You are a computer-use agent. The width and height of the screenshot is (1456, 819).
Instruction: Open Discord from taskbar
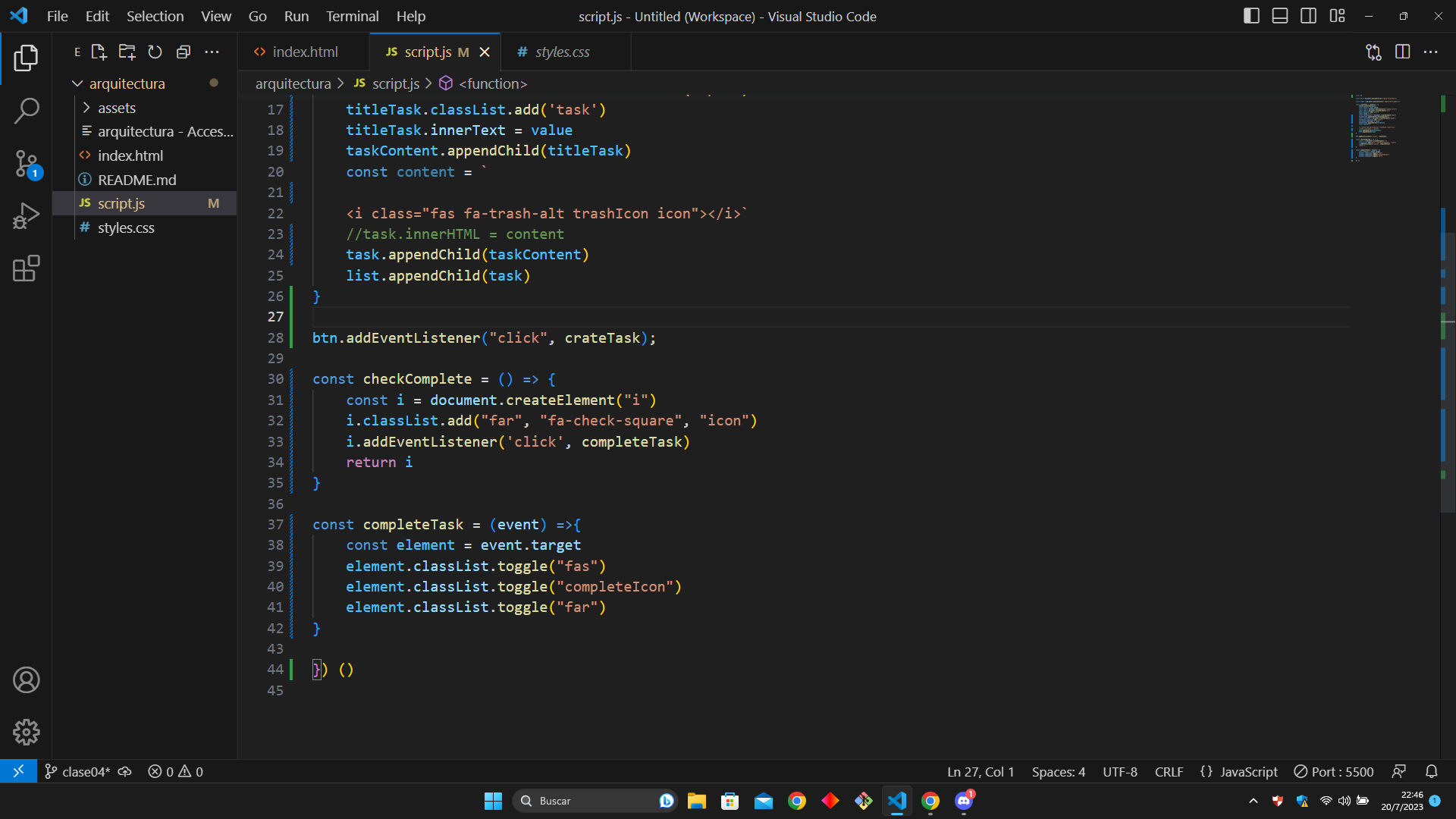click(964, 801)
